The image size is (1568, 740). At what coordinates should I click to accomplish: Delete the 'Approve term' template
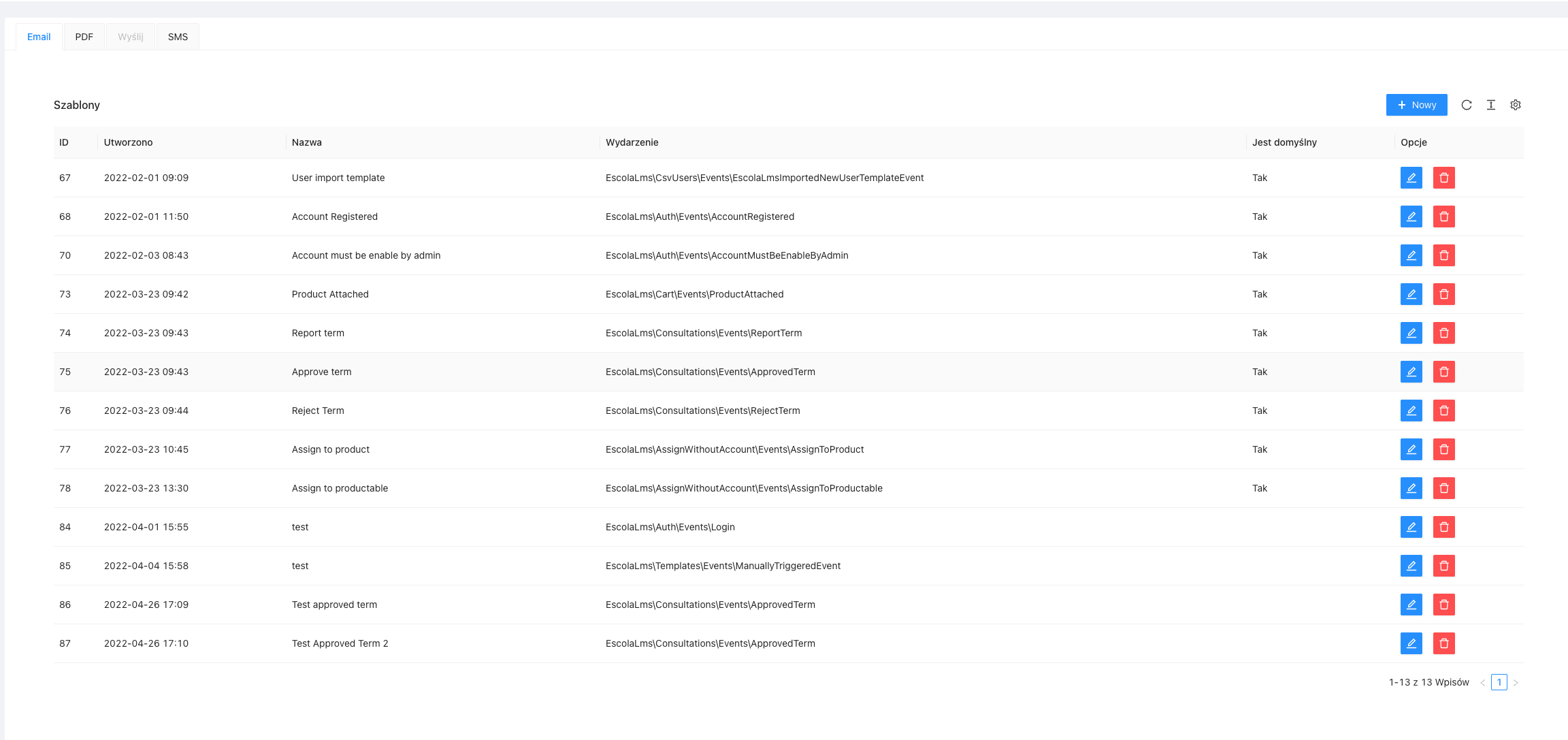pos(1443,372)
